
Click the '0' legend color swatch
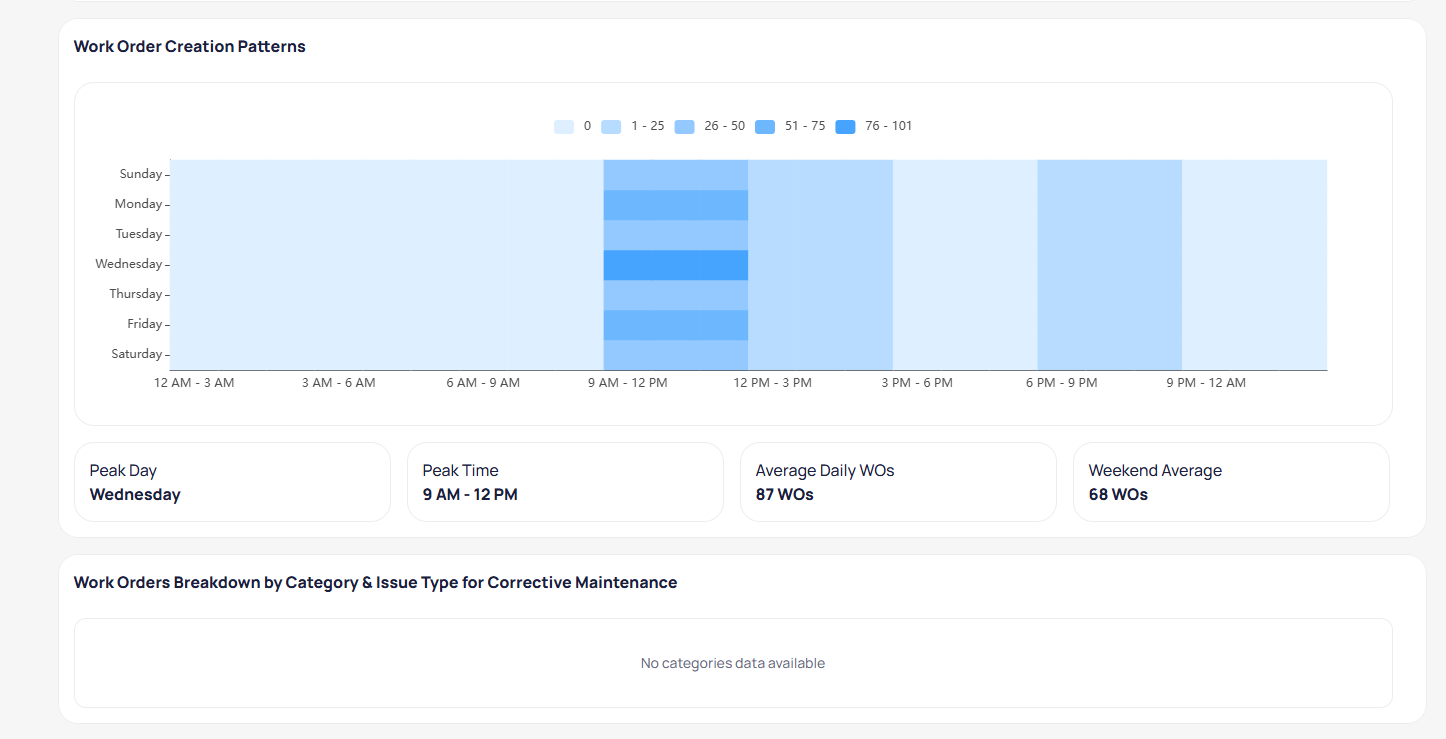tap(564, 127)
